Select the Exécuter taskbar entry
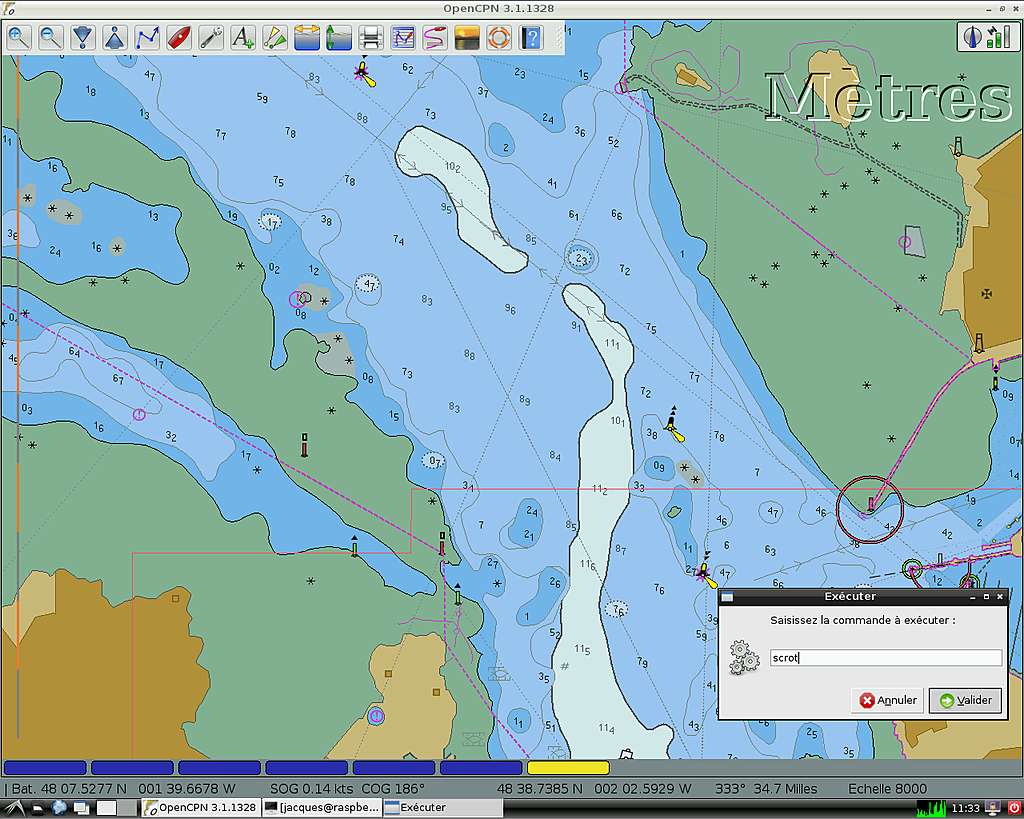This screenshot has width=1024, height=819. pos(443,808)
